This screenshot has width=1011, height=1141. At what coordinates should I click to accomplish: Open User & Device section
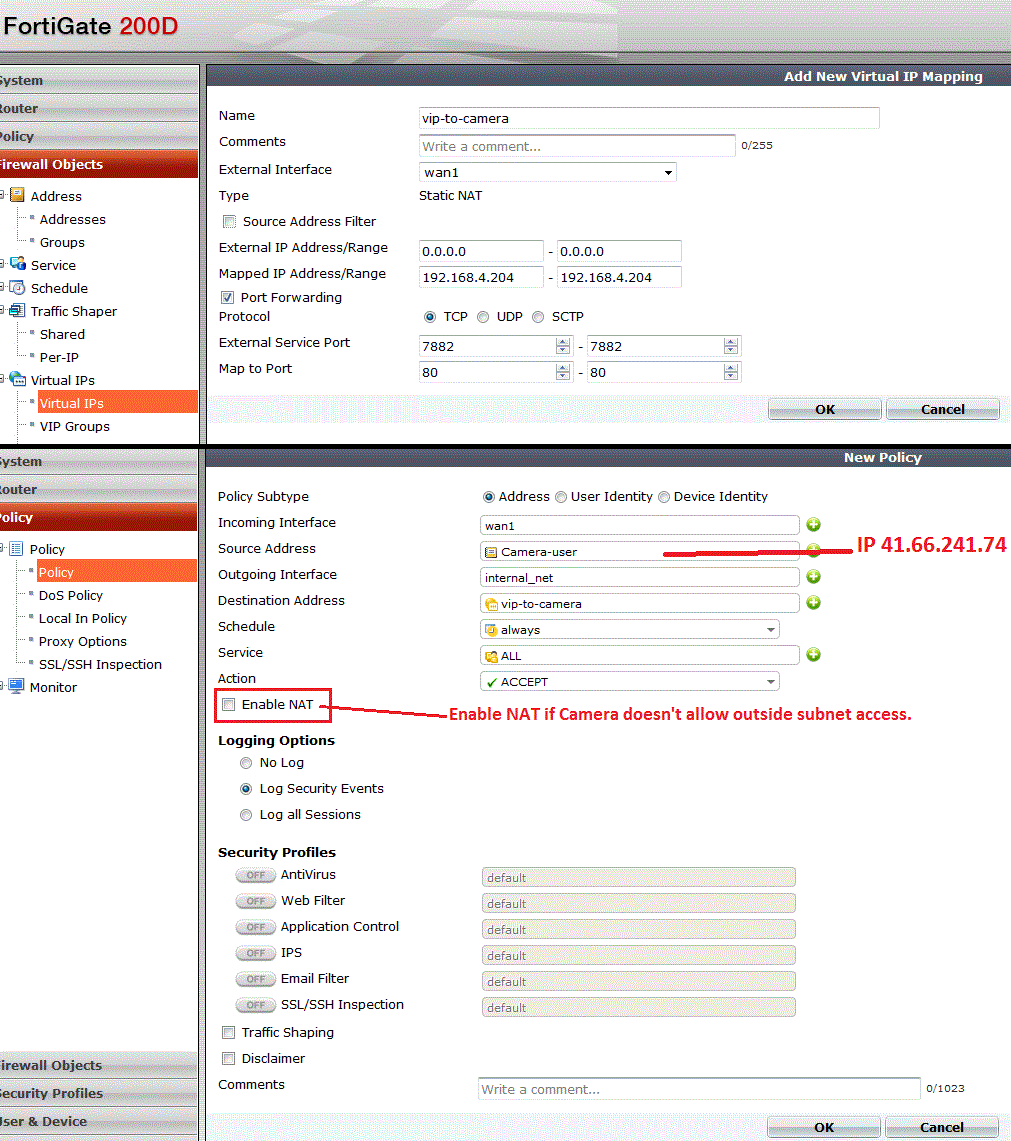[98, 1121]
